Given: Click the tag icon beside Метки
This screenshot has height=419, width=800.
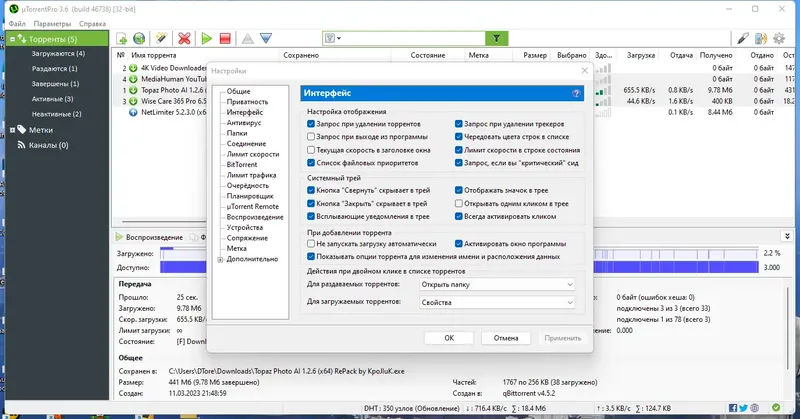Looking at the screenshot, I should point(21,130).
